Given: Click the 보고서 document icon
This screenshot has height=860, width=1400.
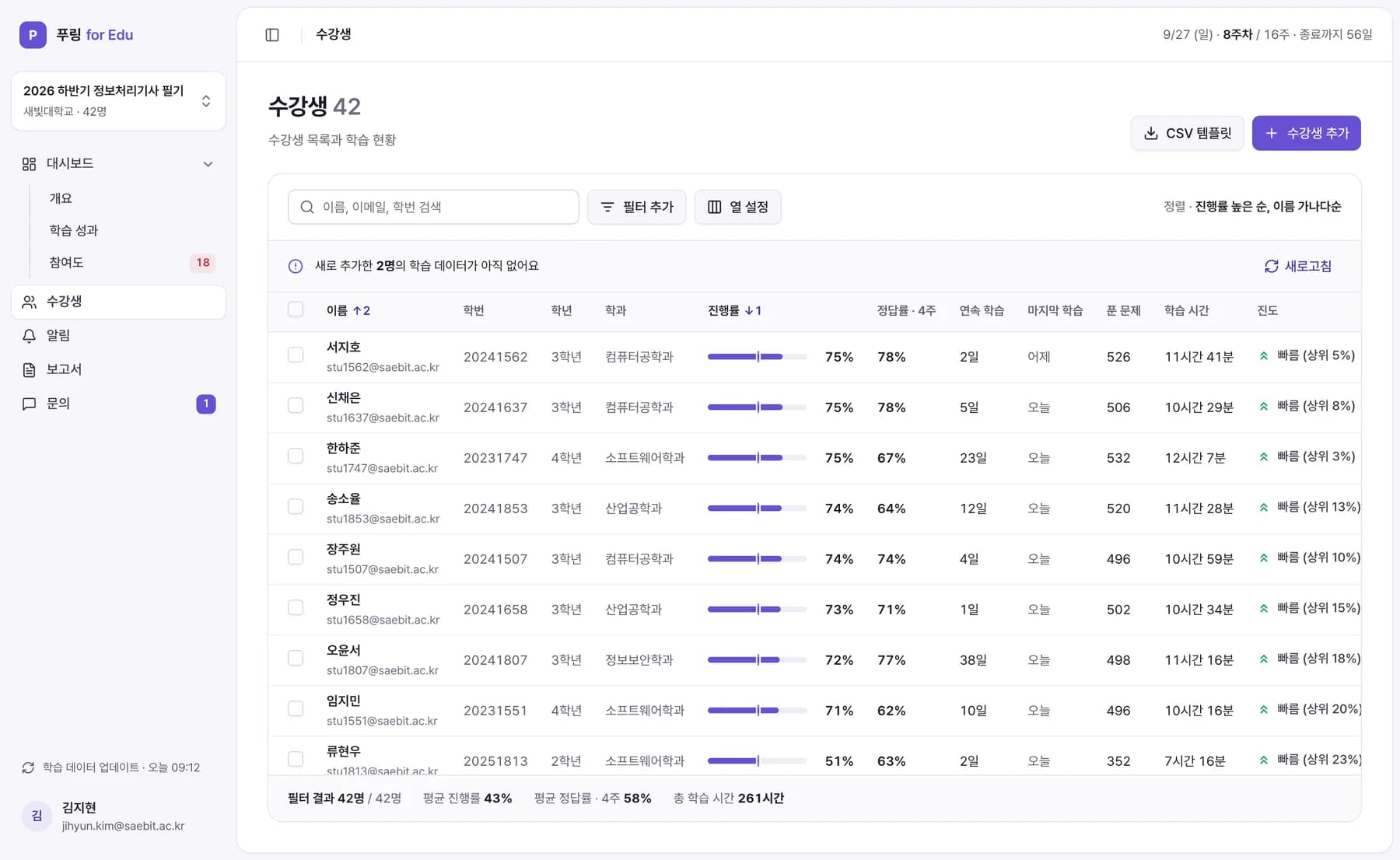Looking at the screenshot, I should click(x=29, y=370).
